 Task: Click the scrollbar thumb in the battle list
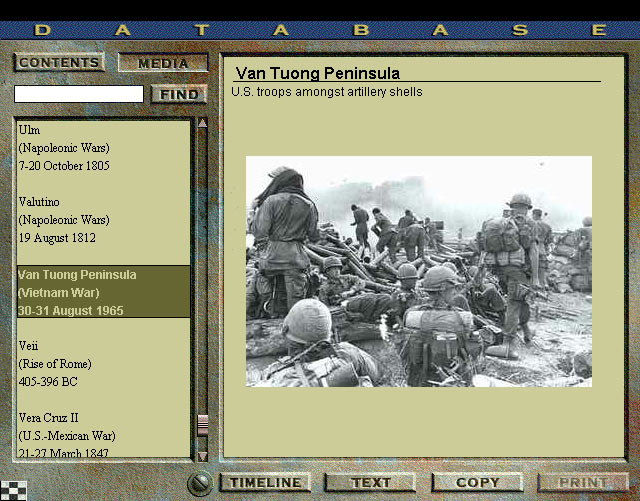[202, 424]
